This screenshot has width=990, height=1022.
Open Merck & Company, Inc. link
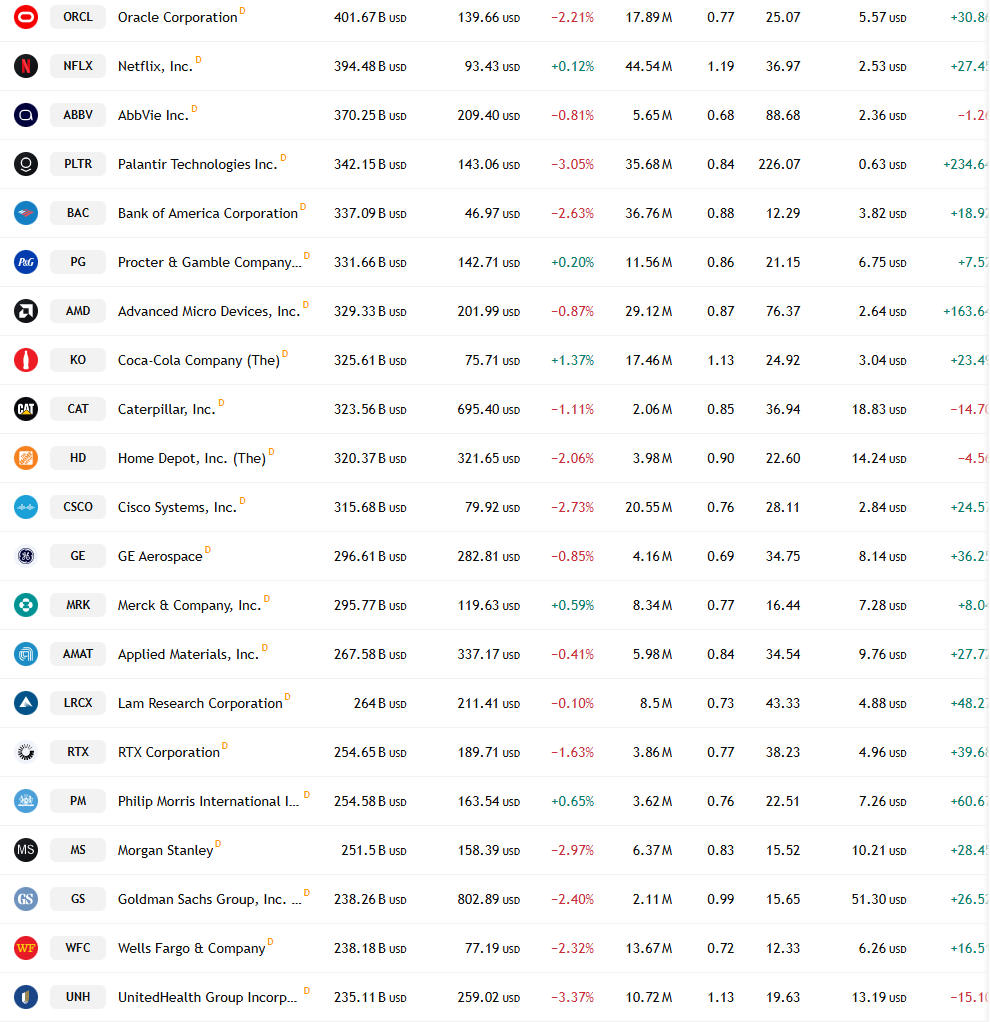click(x=190, y=606)
